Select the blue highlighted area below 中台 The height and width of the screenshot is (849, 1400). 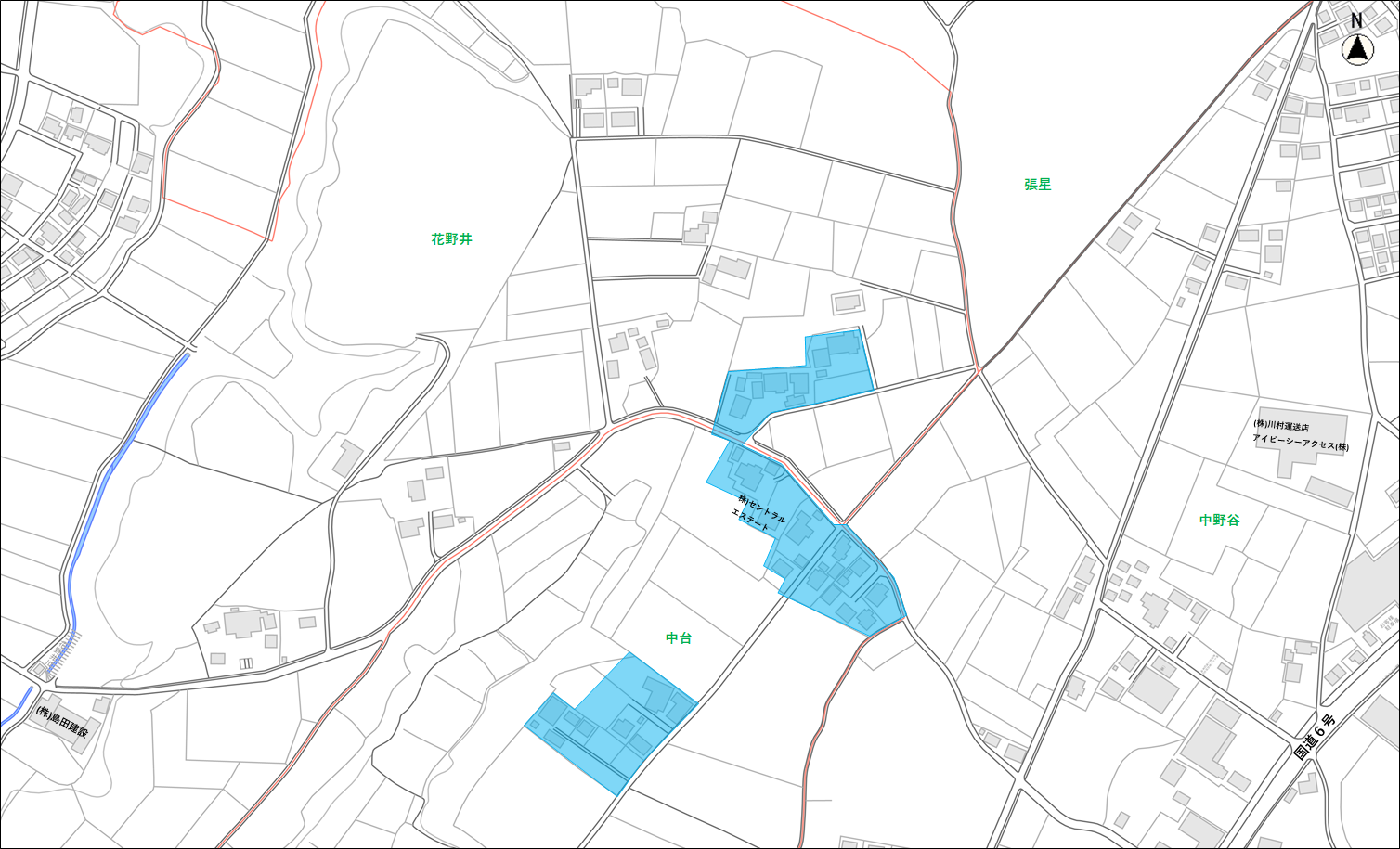click(x=611, y=725)
